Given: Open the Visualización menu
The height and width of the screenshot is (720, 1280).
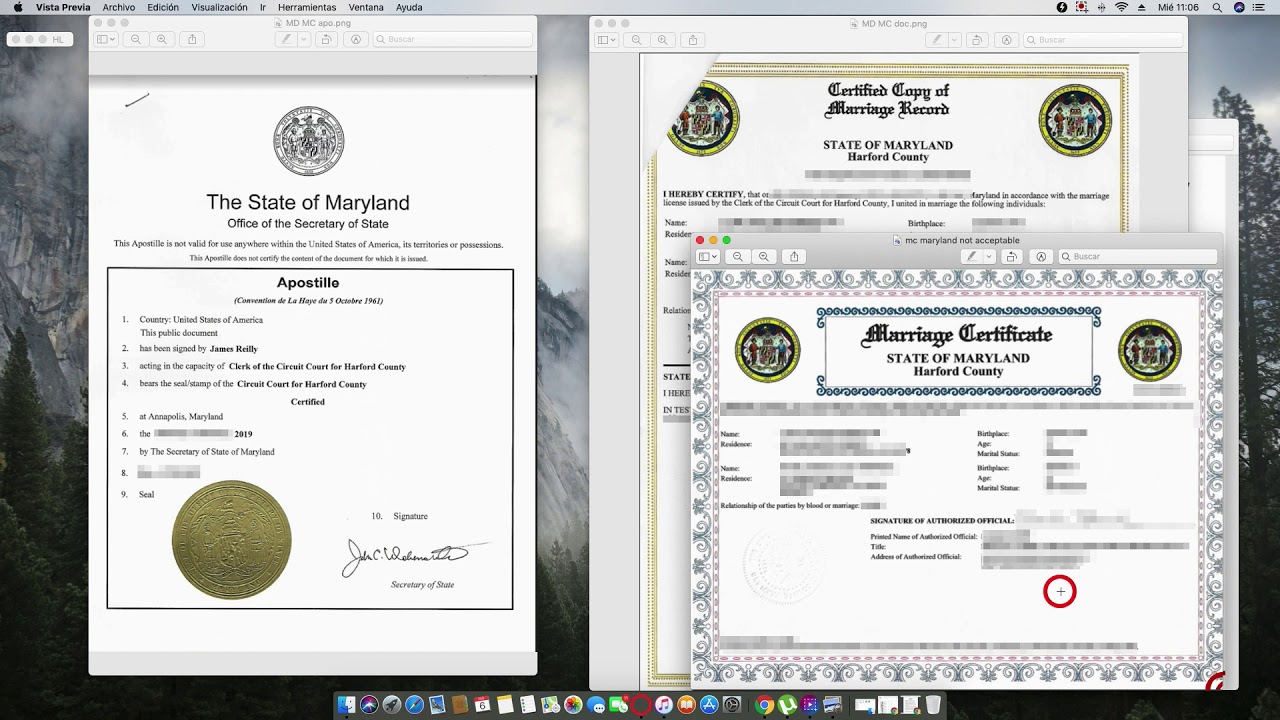Looking at the screenshot, I should click(x=219, y=7).
